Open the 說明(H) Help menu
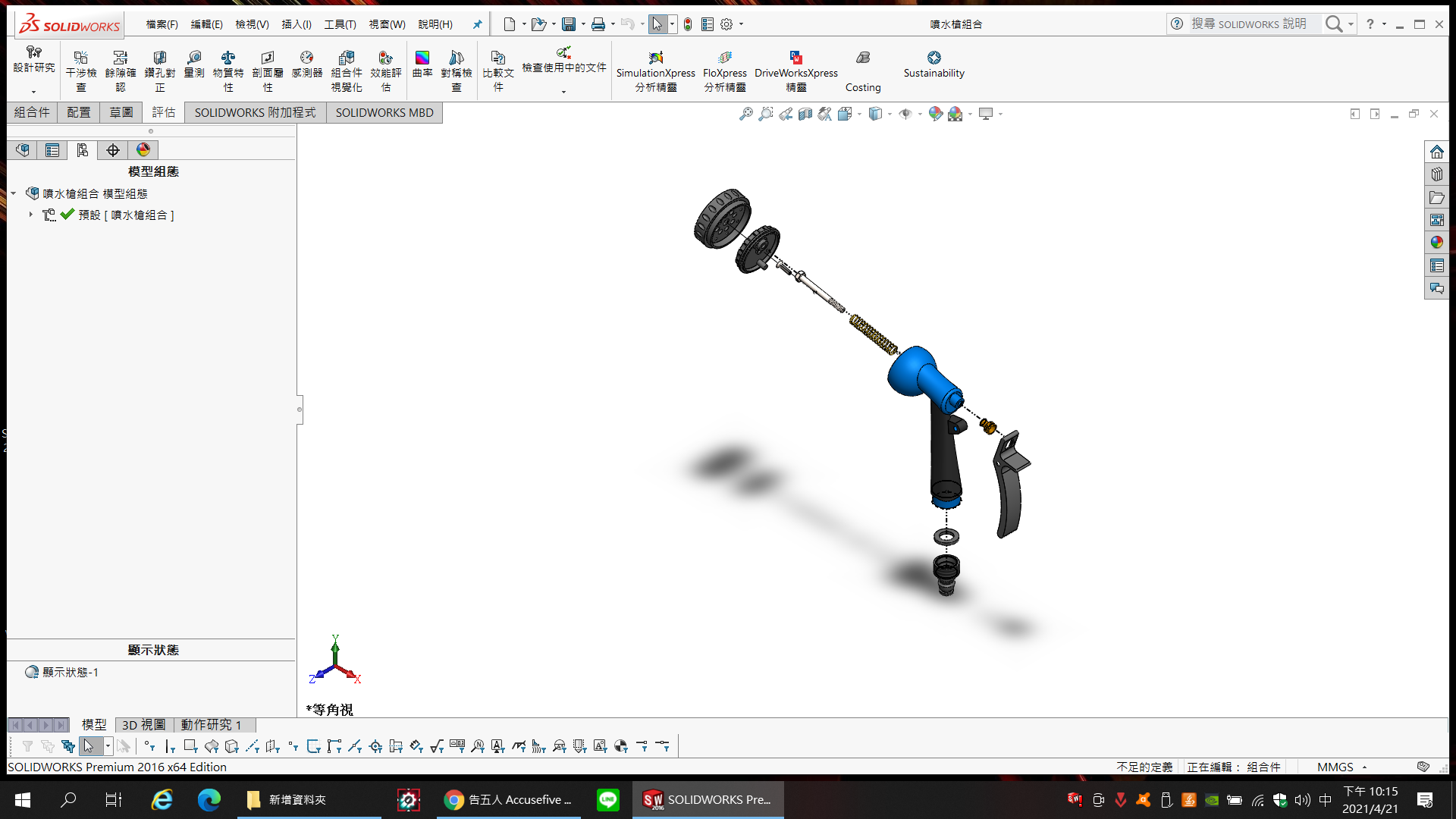Screen dimensions: 1456x819 [435, 24]
